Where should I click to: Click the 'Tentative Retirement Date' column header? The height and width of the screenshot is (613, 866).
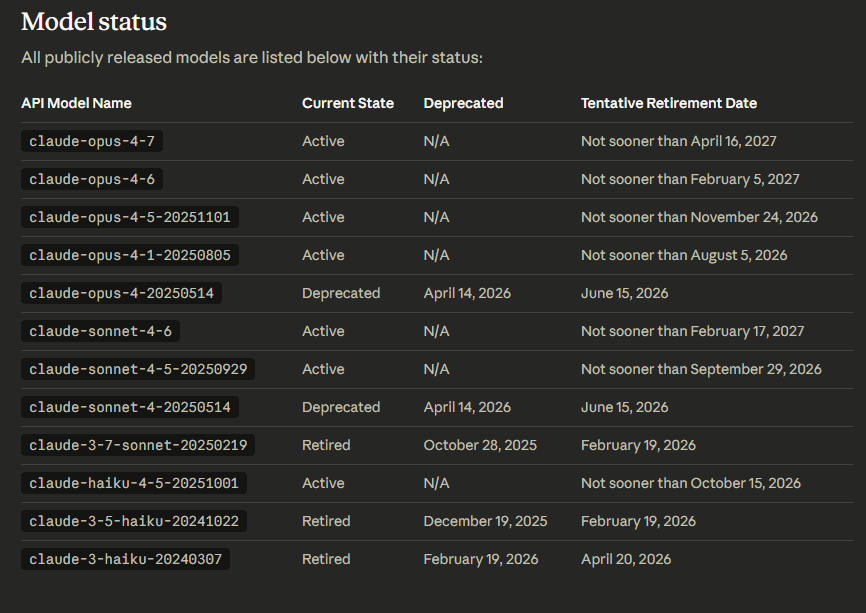(x=669, y=103)
